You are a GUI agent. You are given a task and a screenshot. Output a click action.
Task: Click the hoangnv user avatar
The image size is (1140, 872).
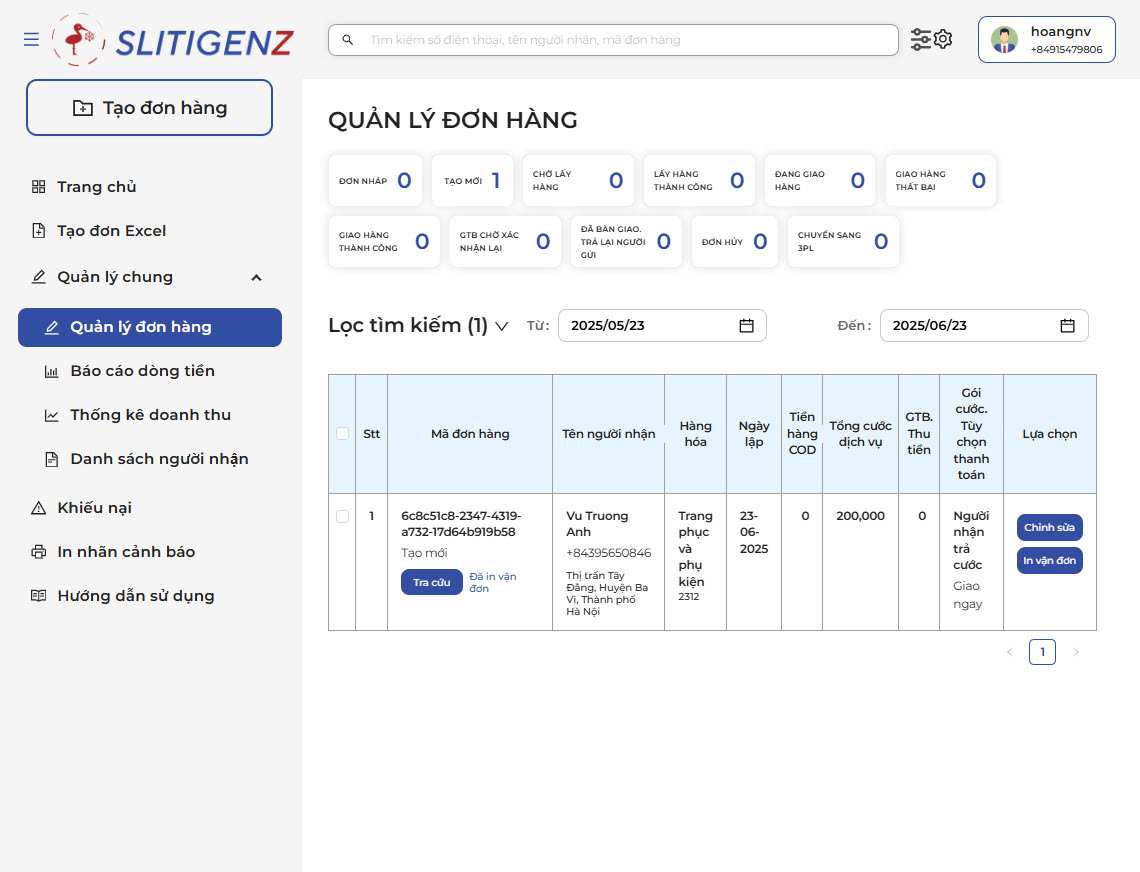(x=1004, y=40)
